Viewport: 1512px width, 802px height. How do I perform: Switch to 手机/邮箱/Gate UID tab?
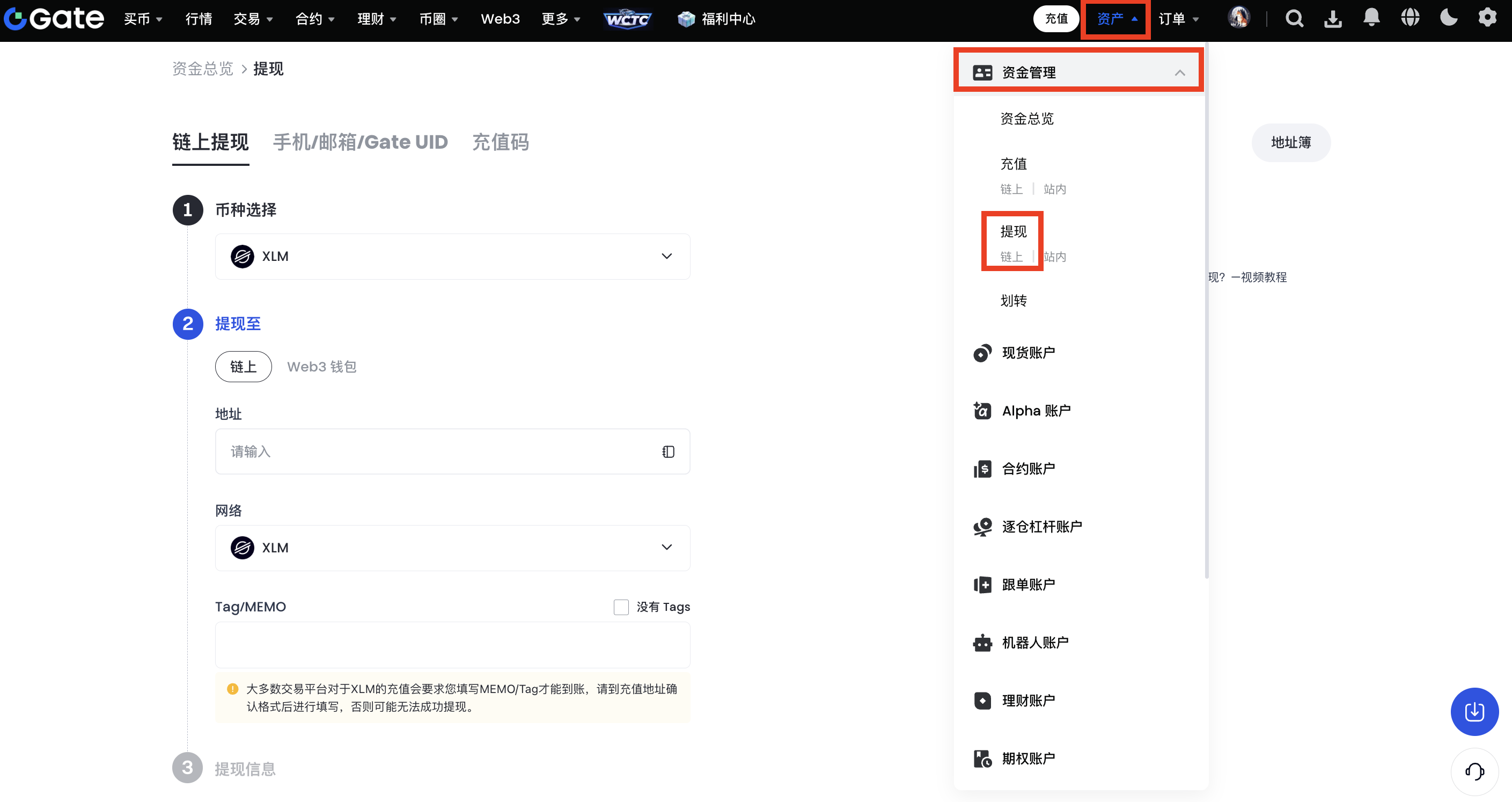360,142
